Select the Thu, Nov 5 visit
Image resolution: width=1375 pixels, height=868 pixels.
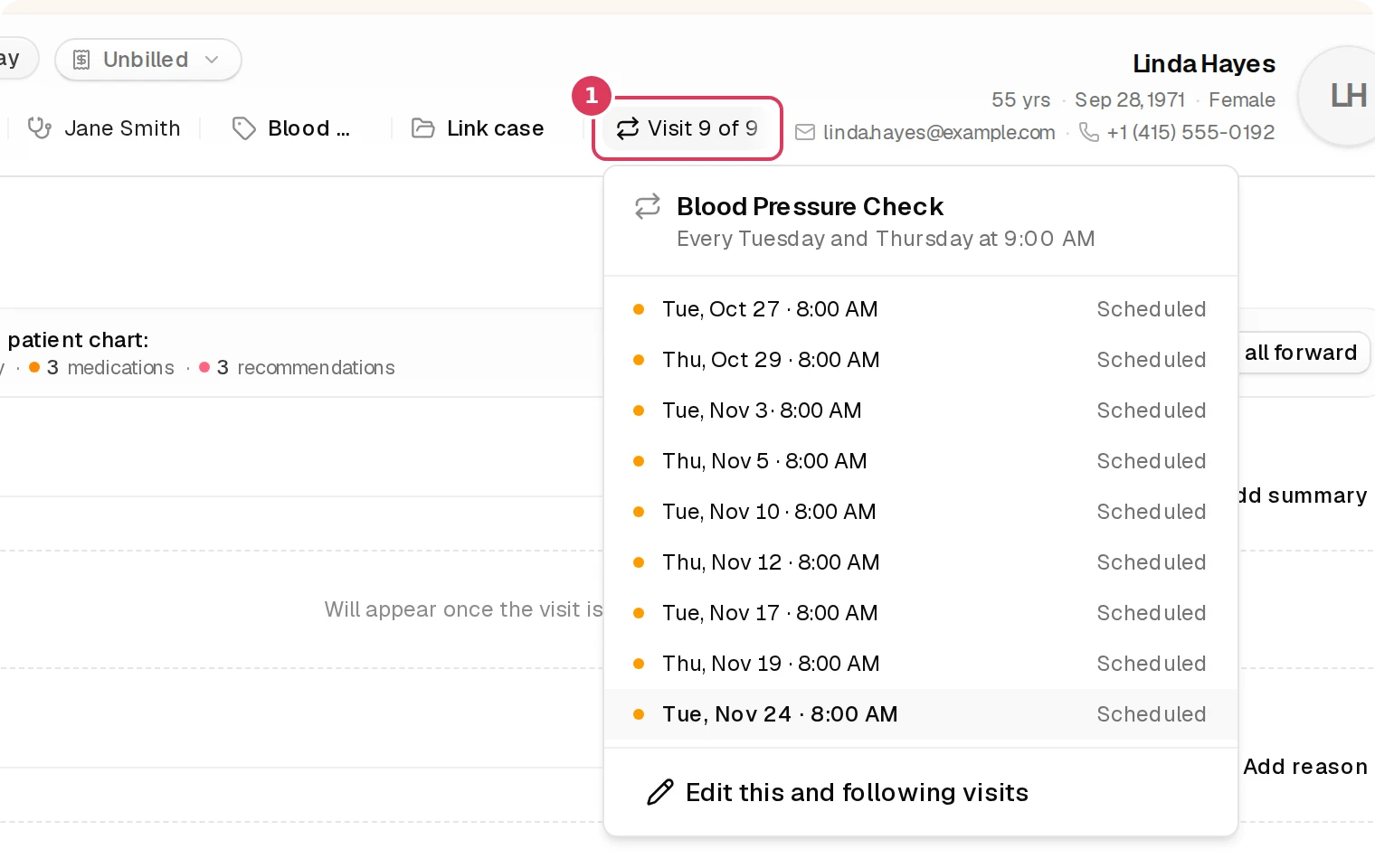(x=921, y=461)
